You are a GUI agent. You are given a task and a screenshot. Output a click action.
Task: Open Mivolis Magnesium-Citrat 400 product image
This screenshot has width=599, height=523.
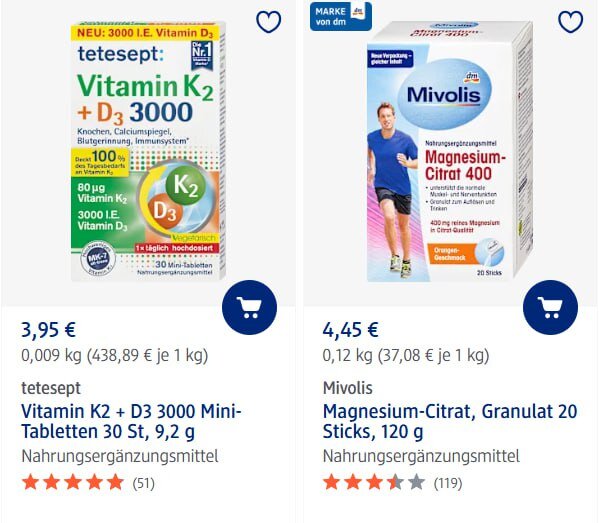(x=450, y=151)
